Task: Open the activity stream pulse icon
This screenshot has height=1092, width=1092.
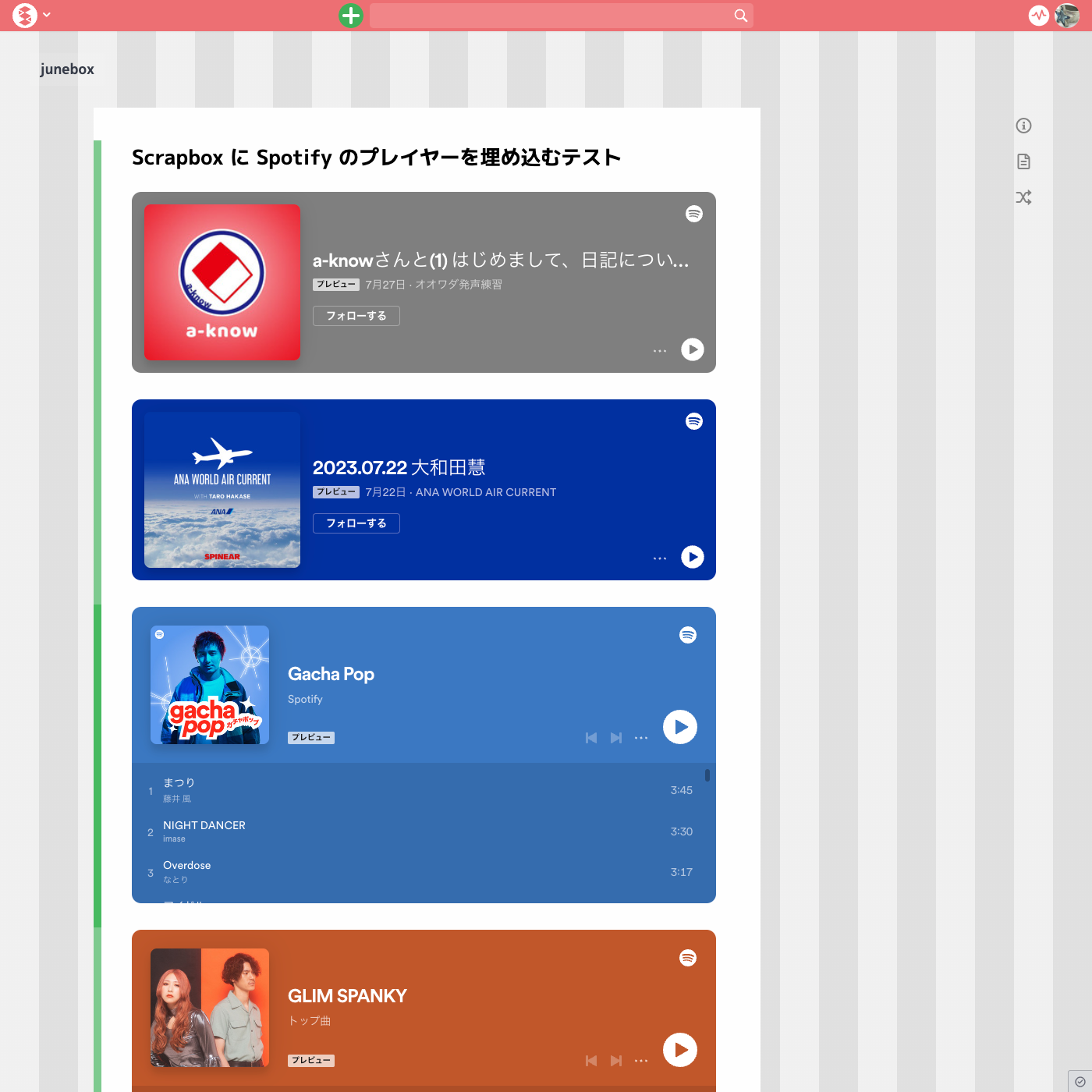Action: click(1039, 15)
